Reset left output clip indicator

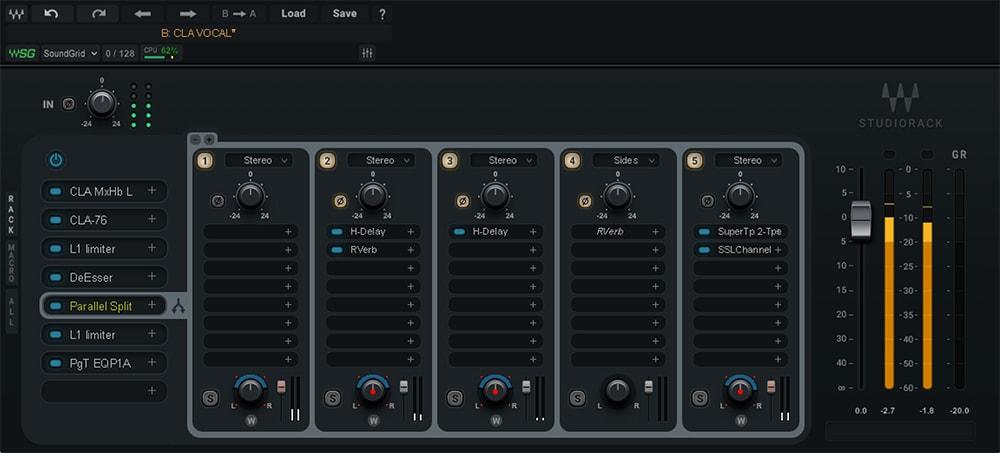click(x=889, y=155)
